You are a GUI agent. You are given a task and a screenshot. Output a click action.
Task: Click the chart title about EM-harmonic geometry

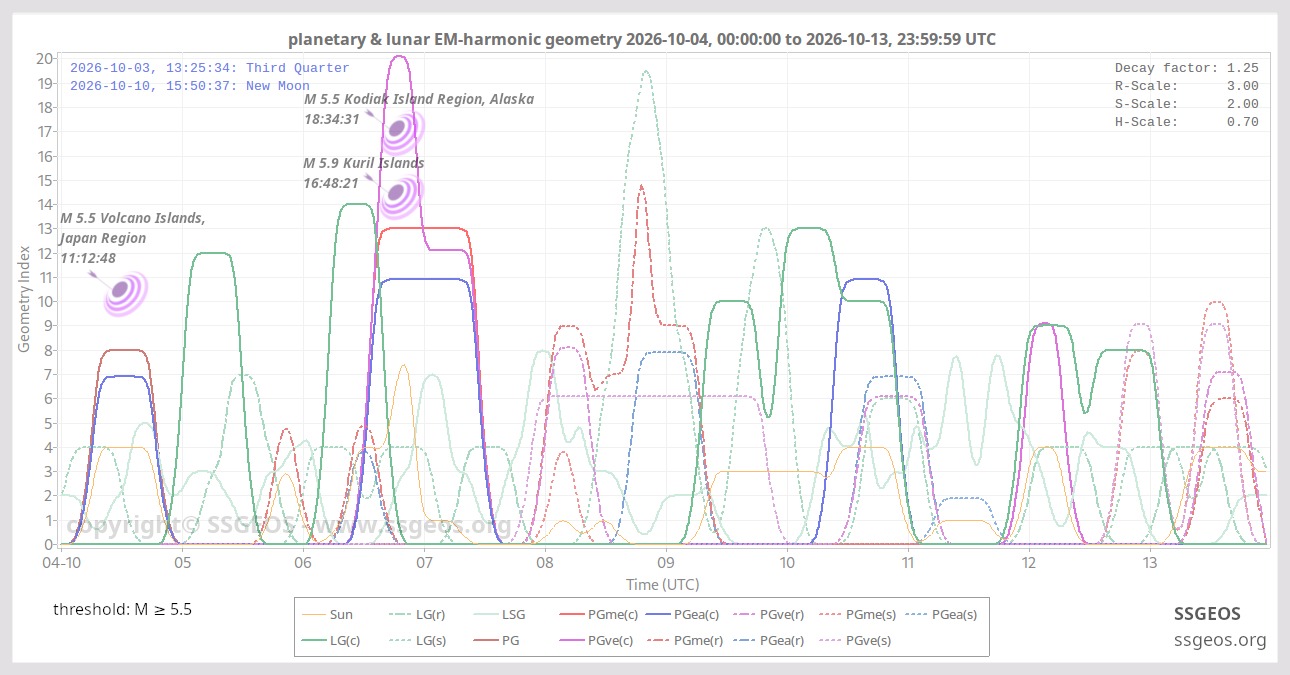click(x=642, y=39)
